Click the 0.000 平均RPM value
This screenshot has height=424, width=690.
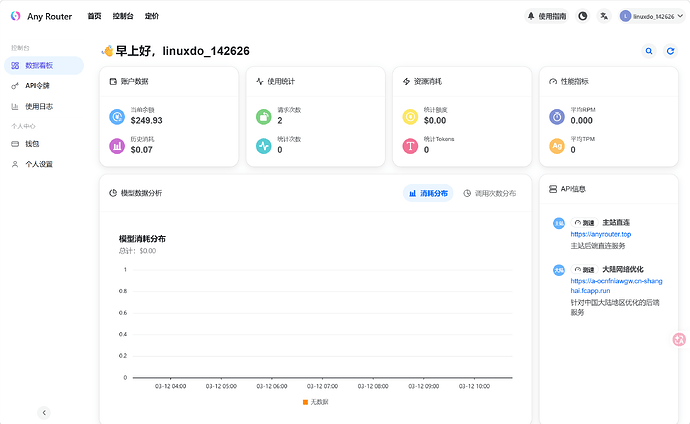click(x=582, y=121)
